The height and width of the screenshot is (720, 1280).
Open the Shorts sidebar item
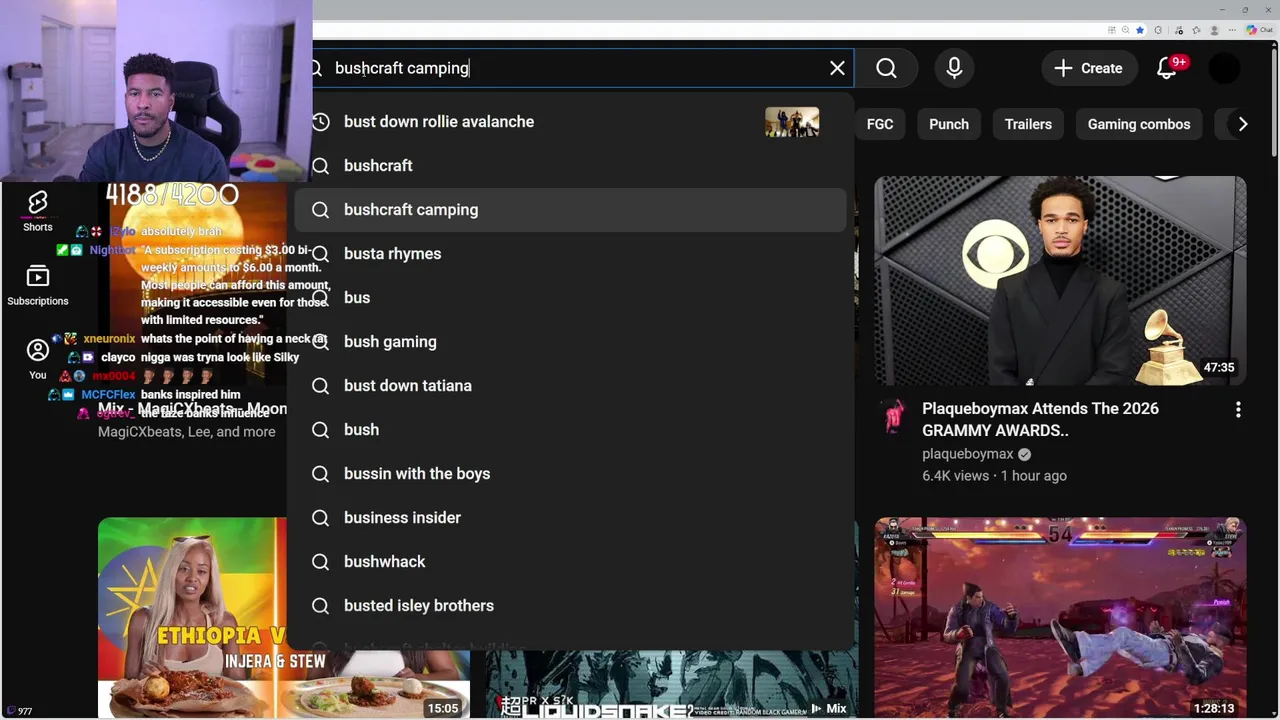[38, 211]
